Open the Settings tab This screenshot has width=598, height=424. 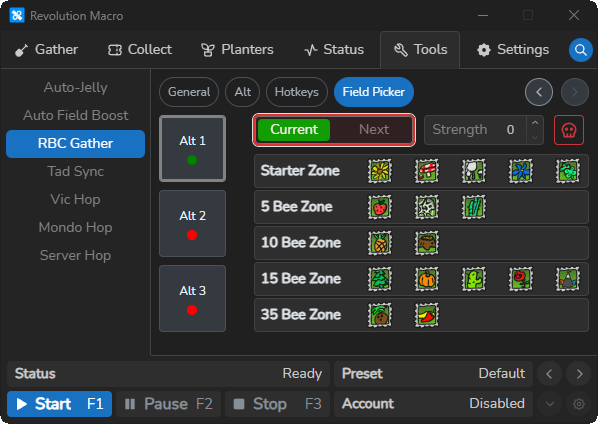(x=513, y=50)
